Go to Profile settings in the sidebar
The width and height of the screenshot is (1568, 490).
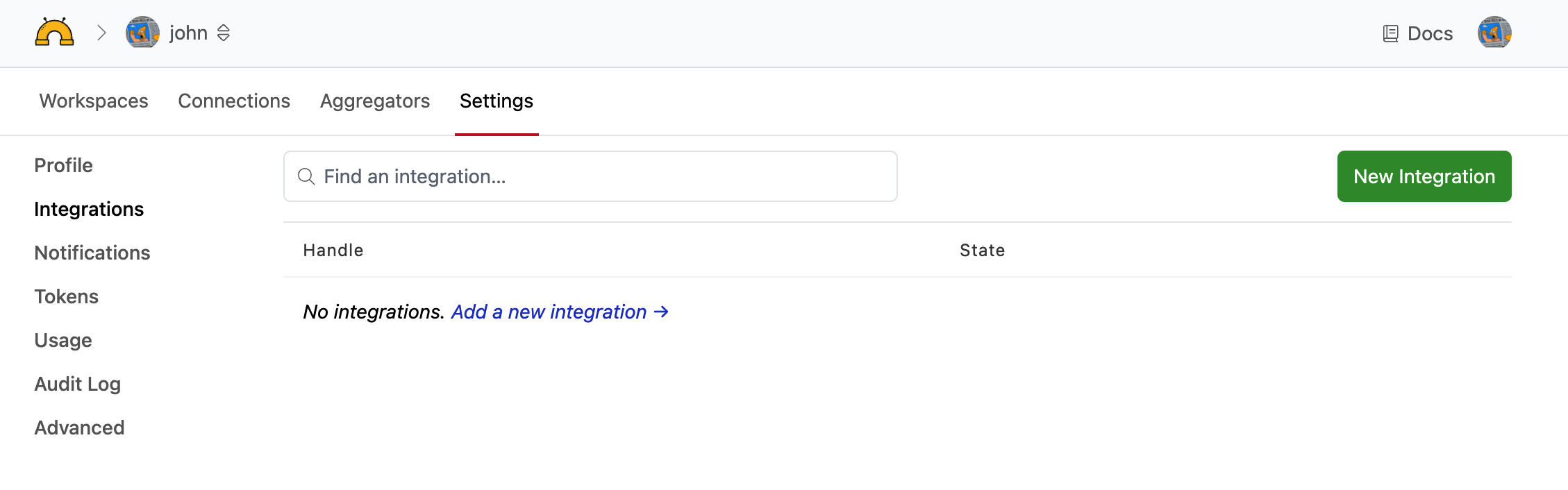(64, 165)
